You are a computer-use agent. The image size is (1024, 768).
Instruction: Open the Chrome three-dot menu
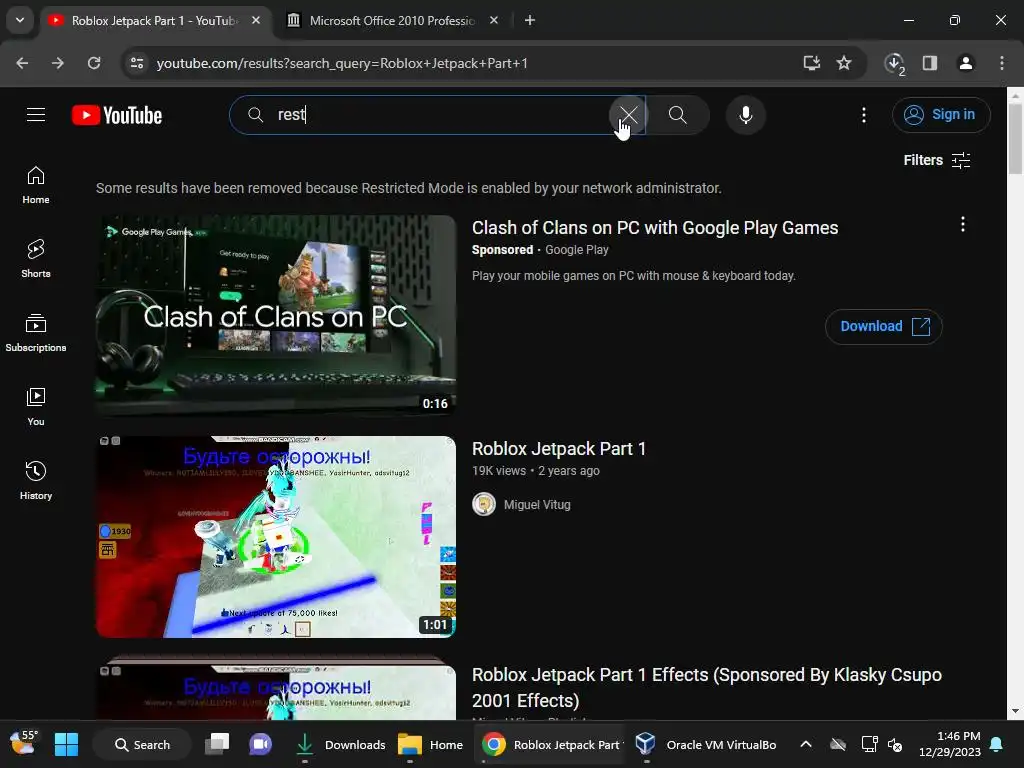1001,63
